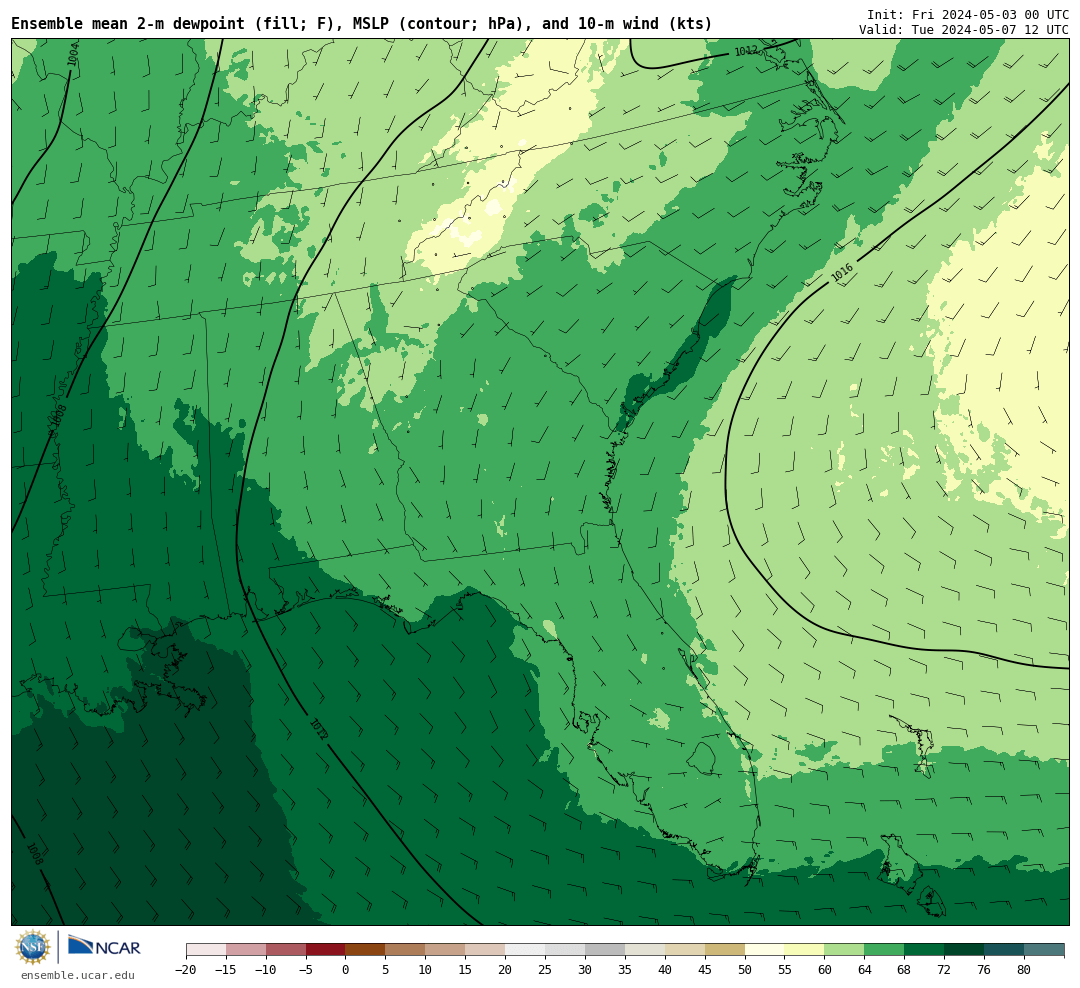This screenshot has width=1080, height=988.
Task: Pick the medium gray 30 to 35 swatch
Action: pyautogui.click(x=605, y=950)
